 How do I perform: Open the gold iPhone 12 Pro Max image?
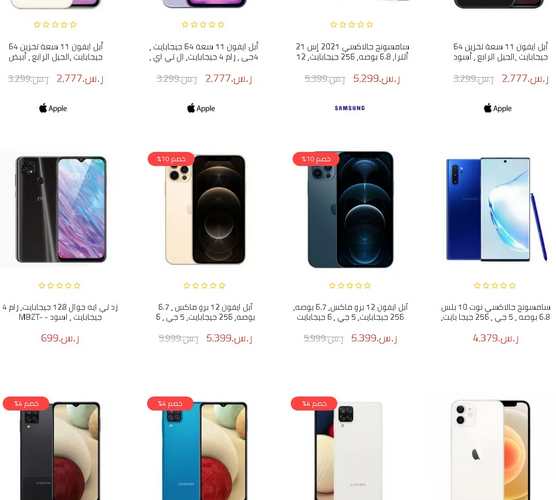tap(205, 209)
